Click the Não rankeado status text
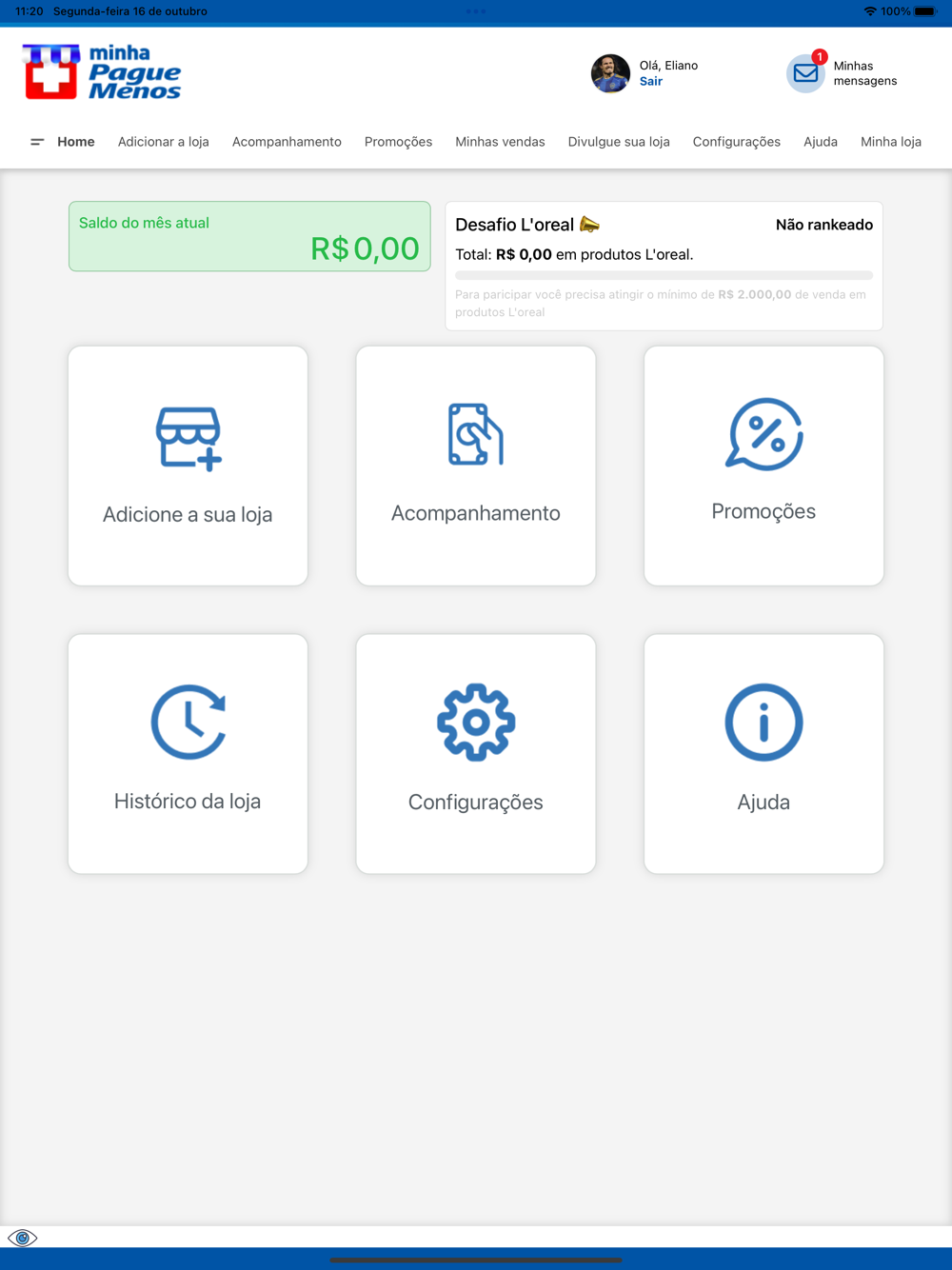Screen dimensions: 952x1270 click(824, 225)
